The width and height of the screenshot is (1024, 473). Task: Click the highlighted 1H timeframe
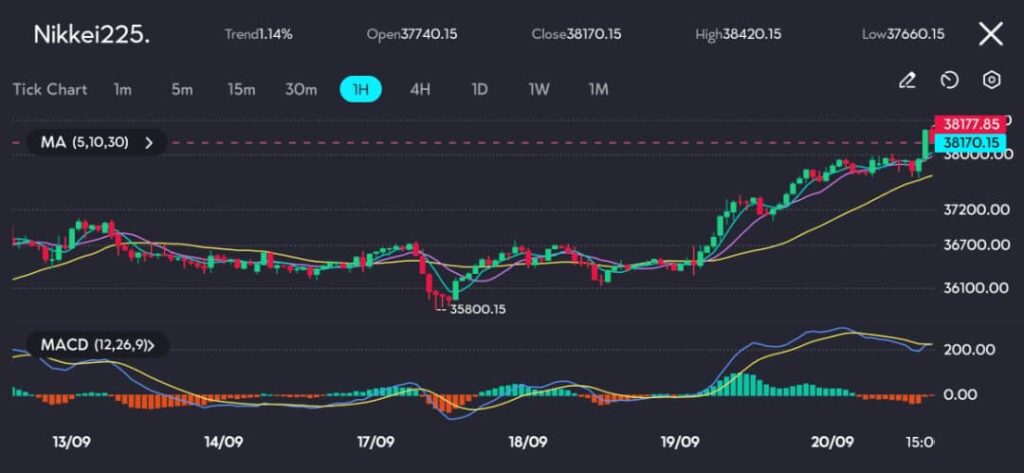tap(361, 89)
